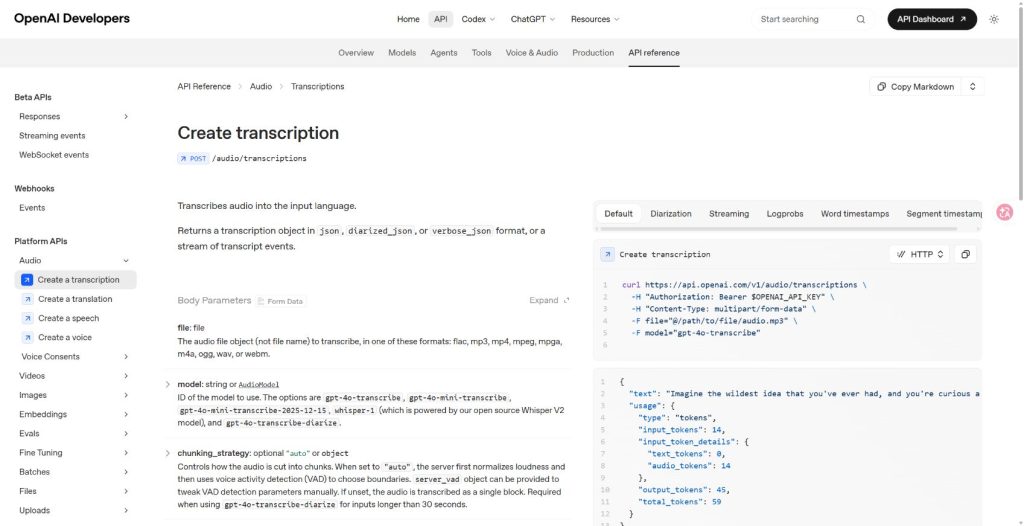
Task: Expand the Files sidebar section
Action: click(126, 491)
